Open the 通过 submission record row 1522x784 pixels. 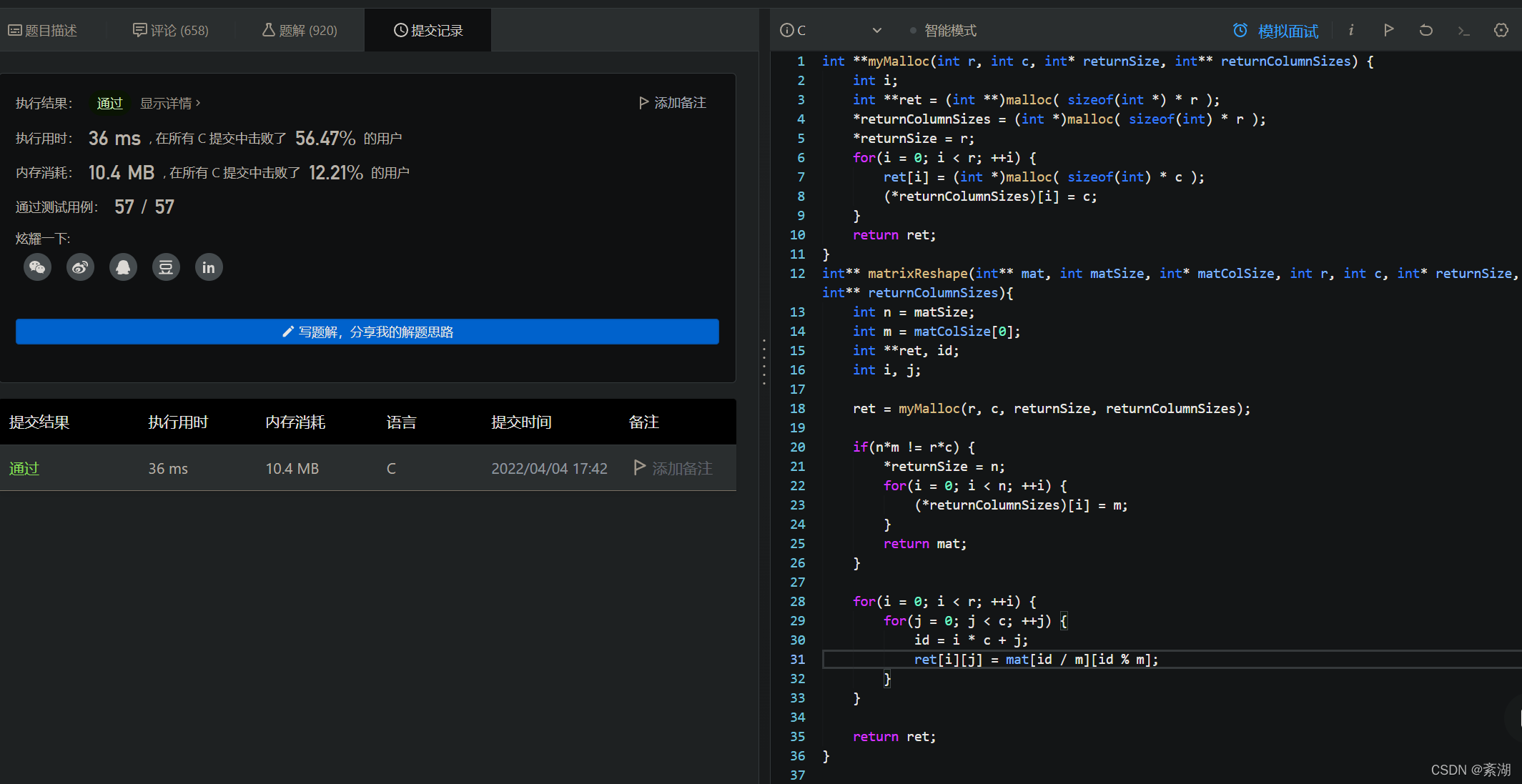24,468
